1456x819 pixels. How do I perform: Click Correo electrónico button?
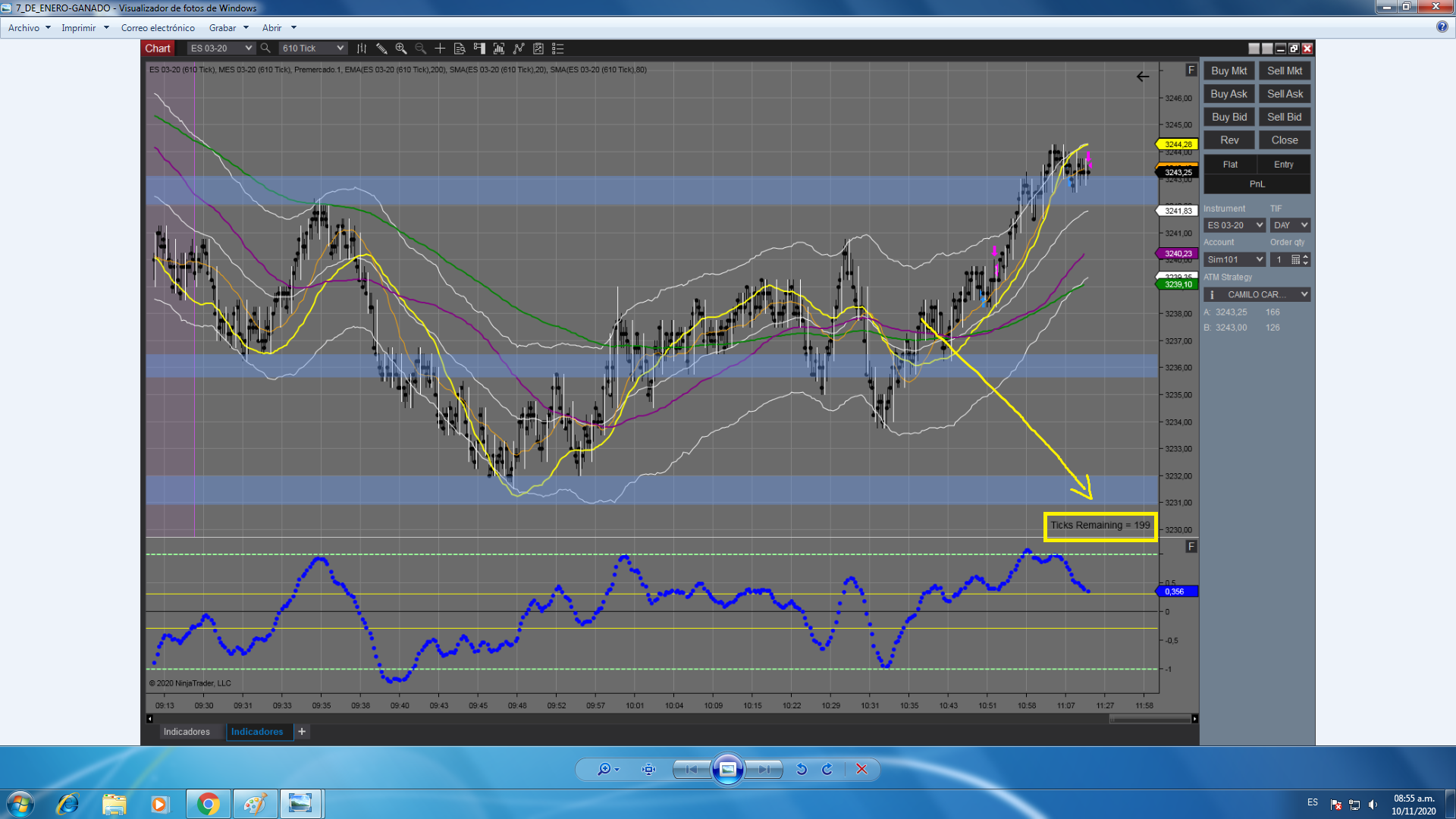[158, 28]
